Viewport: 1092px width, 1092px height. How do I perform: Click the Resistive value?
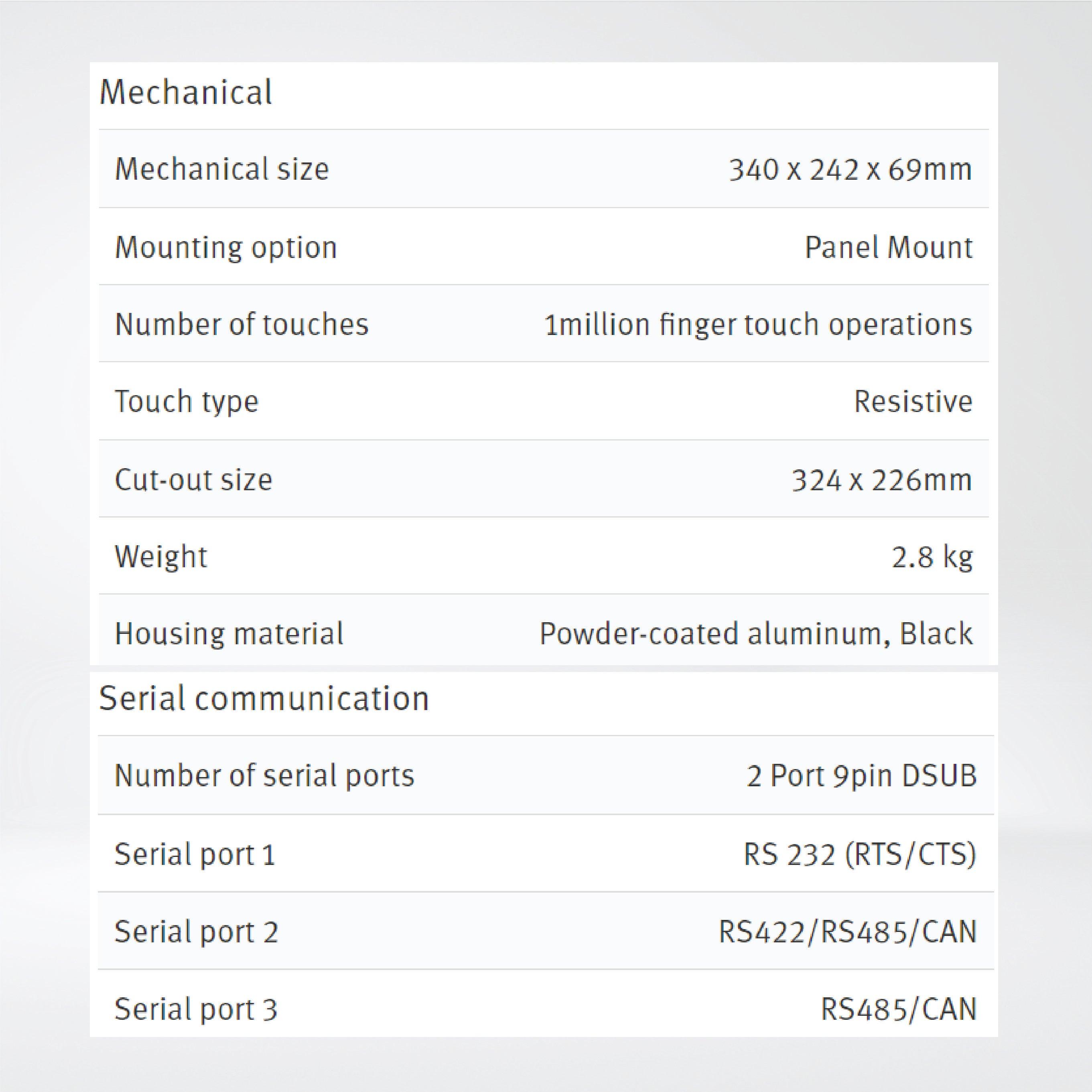click(913, 401)
